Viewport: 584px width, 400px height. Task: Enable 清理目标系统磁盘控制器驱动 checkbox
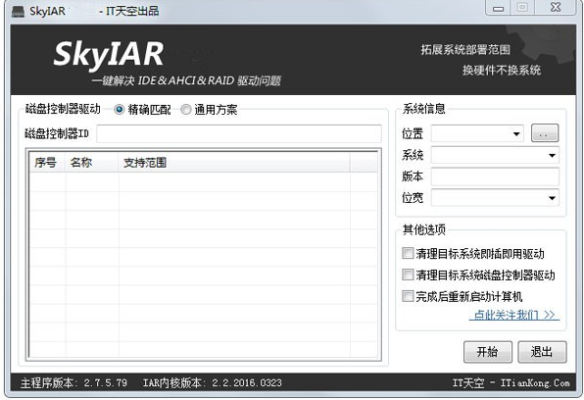[x=407, y=275]
